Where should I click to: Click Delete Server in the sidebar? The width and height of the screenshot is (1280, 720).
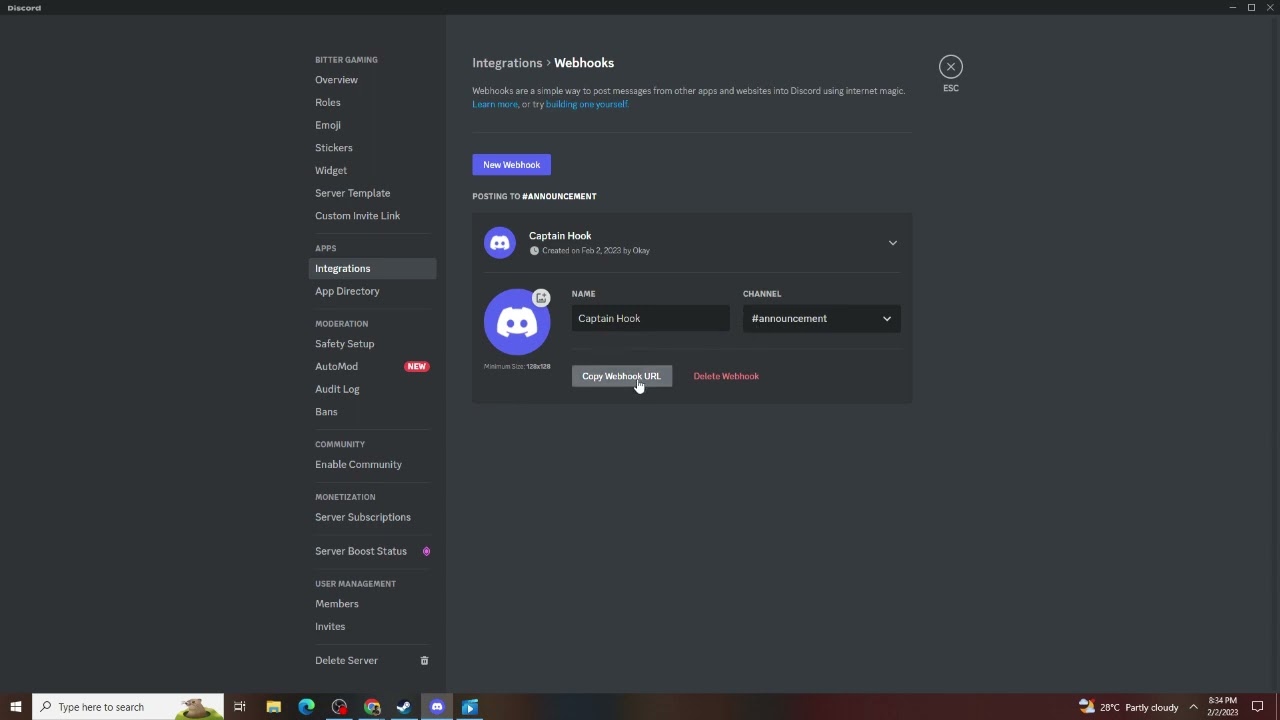(346, 661)
